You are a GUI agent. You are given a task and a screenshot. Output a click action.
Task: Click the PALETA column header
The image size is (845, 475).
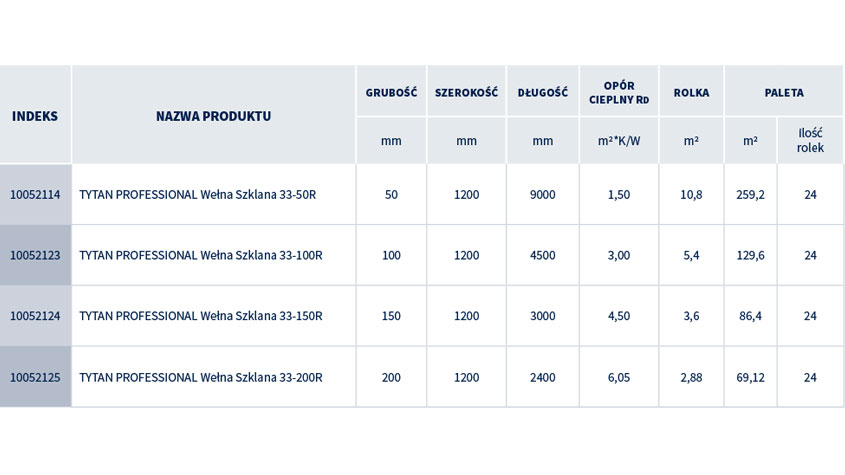(784, 93)
